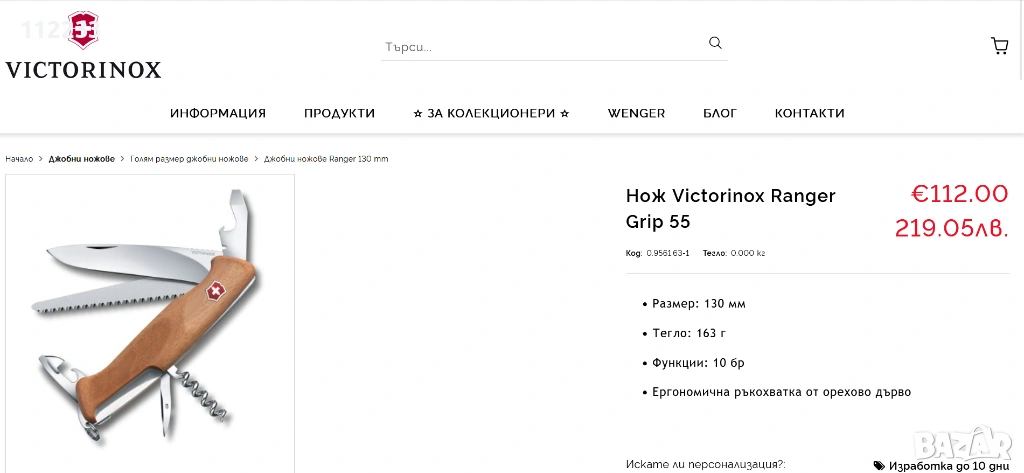Click the star before ЗА КОЛЕКЦИОНЕРИ
This screenshot has width=1024, height=473.
[x=418, y=114]
